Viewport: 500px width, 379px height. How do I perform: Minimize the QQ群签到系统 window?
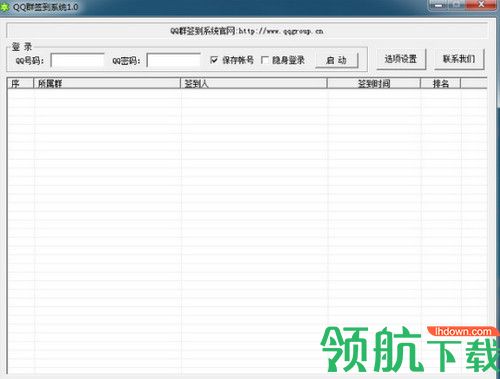click(x=438, y=5)
